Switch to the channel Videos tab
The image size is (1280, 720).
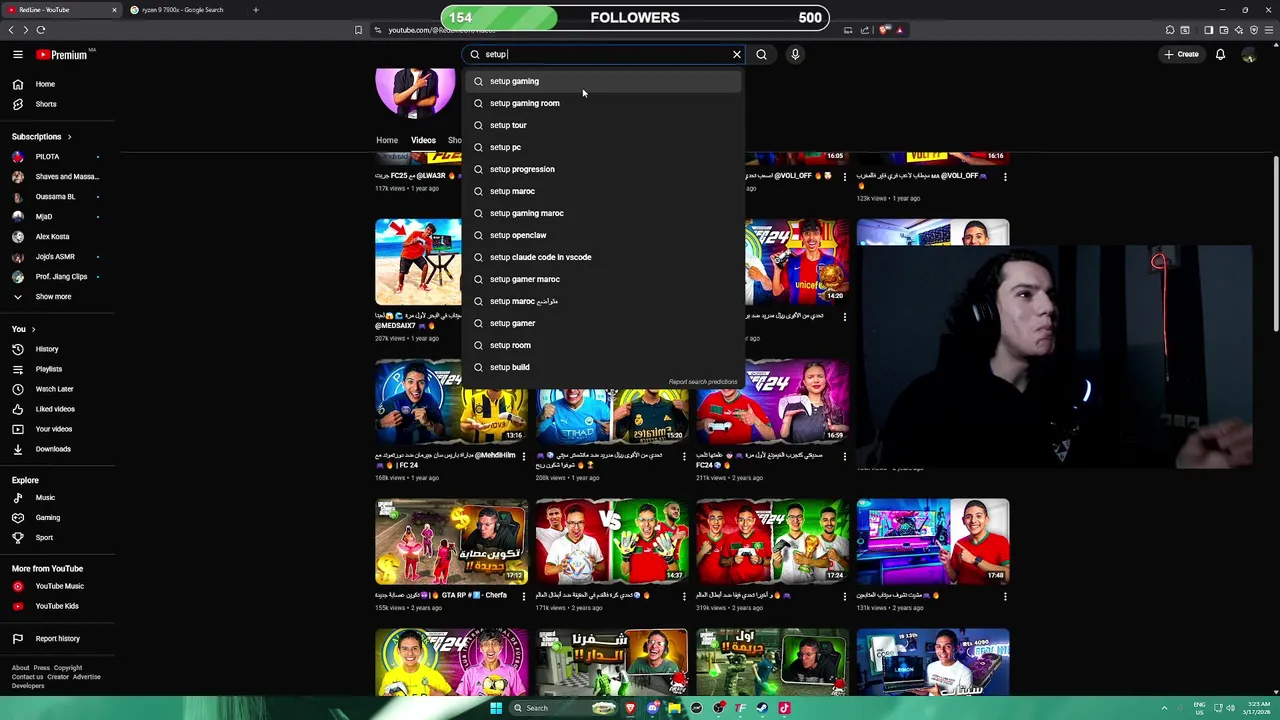(x=423, y=140)
